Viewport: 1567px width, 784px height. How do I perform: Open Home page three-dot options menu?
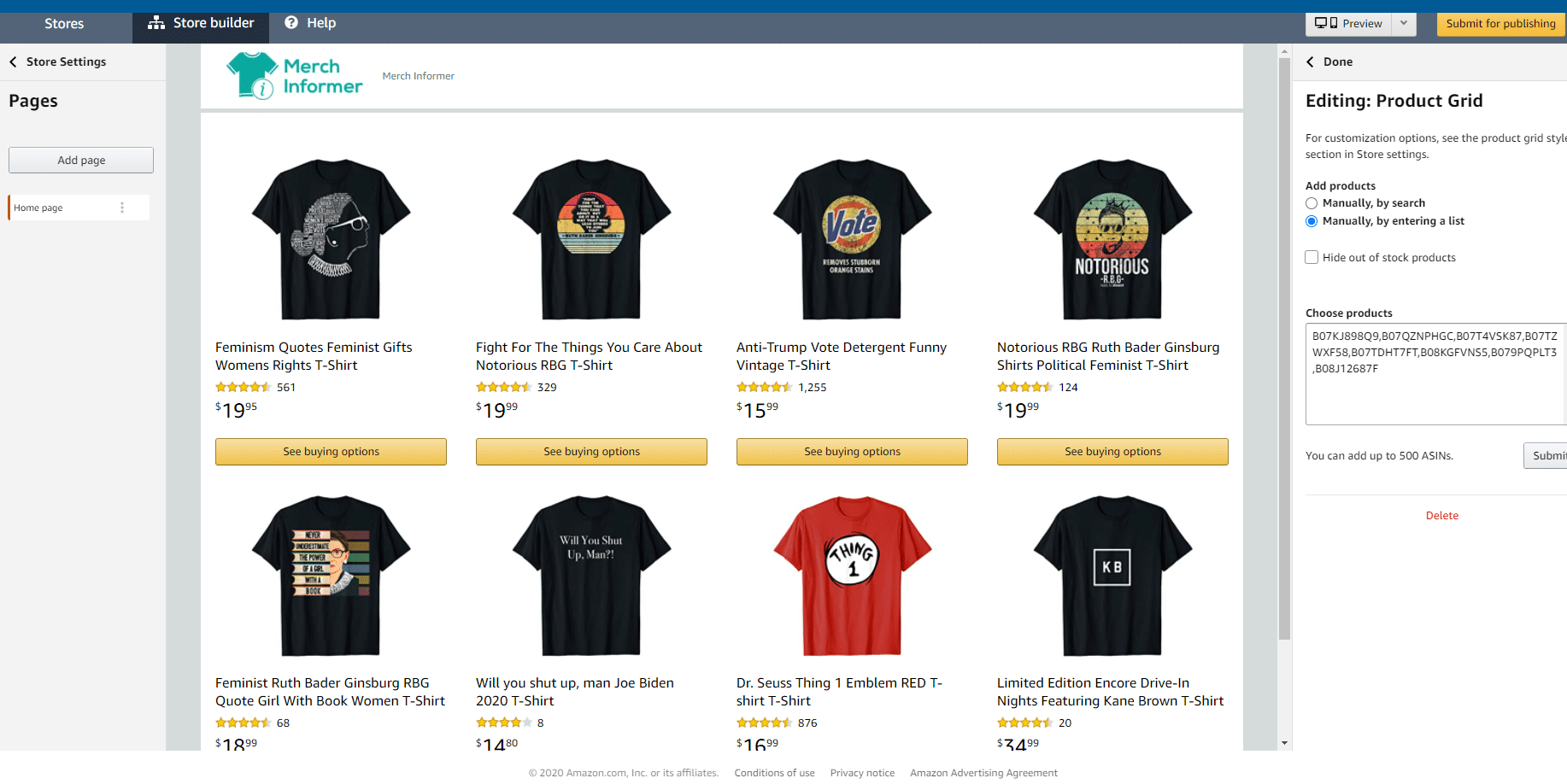coord(122,208)
